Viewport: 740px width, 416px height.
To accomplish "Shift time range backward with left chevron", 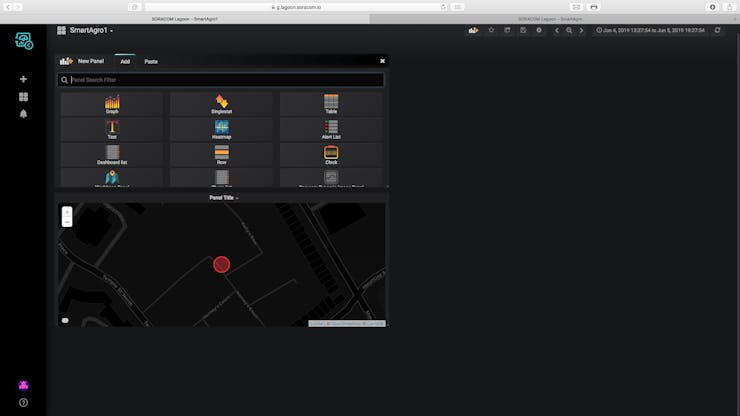I will pyautogui.click(x=557, y=30).
